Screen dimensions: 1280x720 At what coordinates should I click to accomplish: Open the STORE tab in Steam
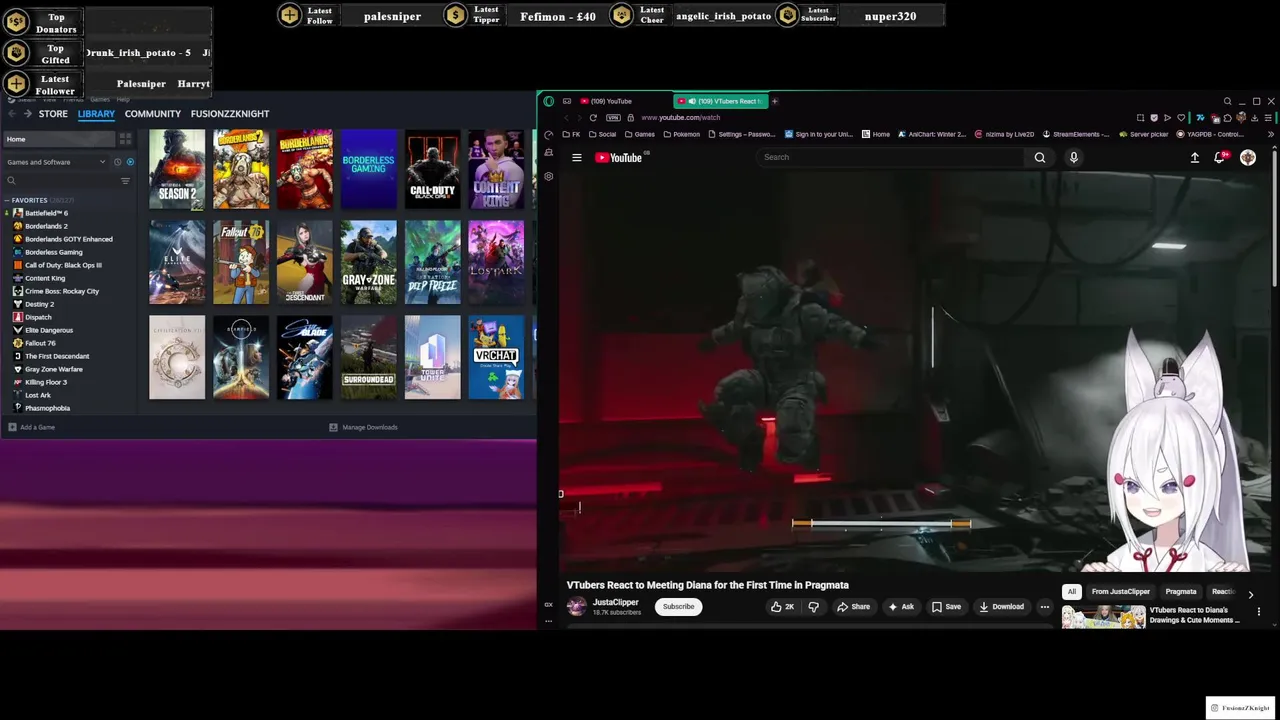tap(53, 114)
